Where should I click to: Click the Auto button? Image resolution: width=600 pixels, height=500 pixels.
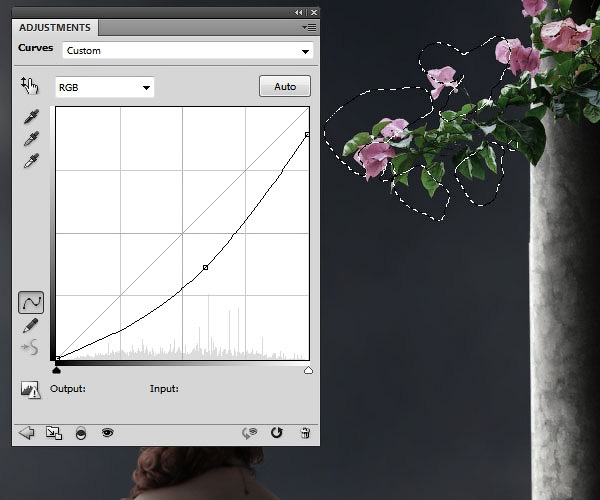coord(285,86)
